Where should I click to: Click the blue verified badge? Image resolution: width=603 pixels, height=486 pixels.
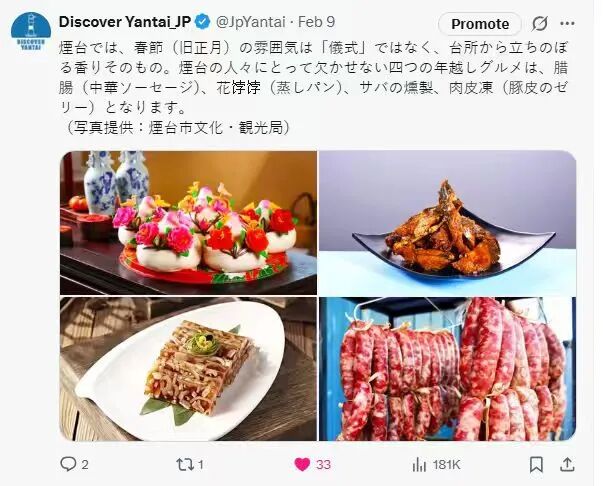click(203, 22)
